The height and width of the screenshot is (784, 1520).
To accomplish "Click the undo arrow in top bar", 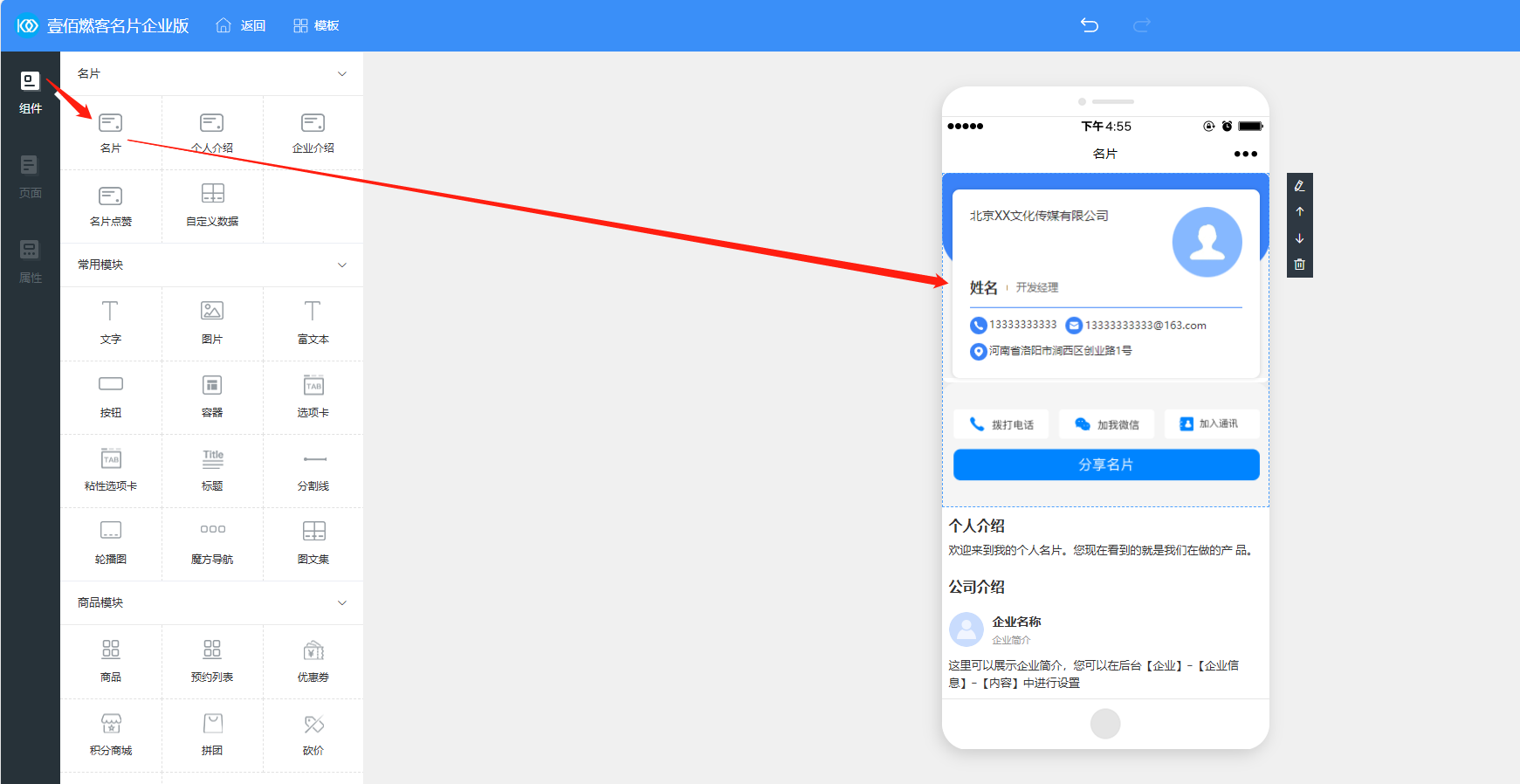I will [1089, 25].
